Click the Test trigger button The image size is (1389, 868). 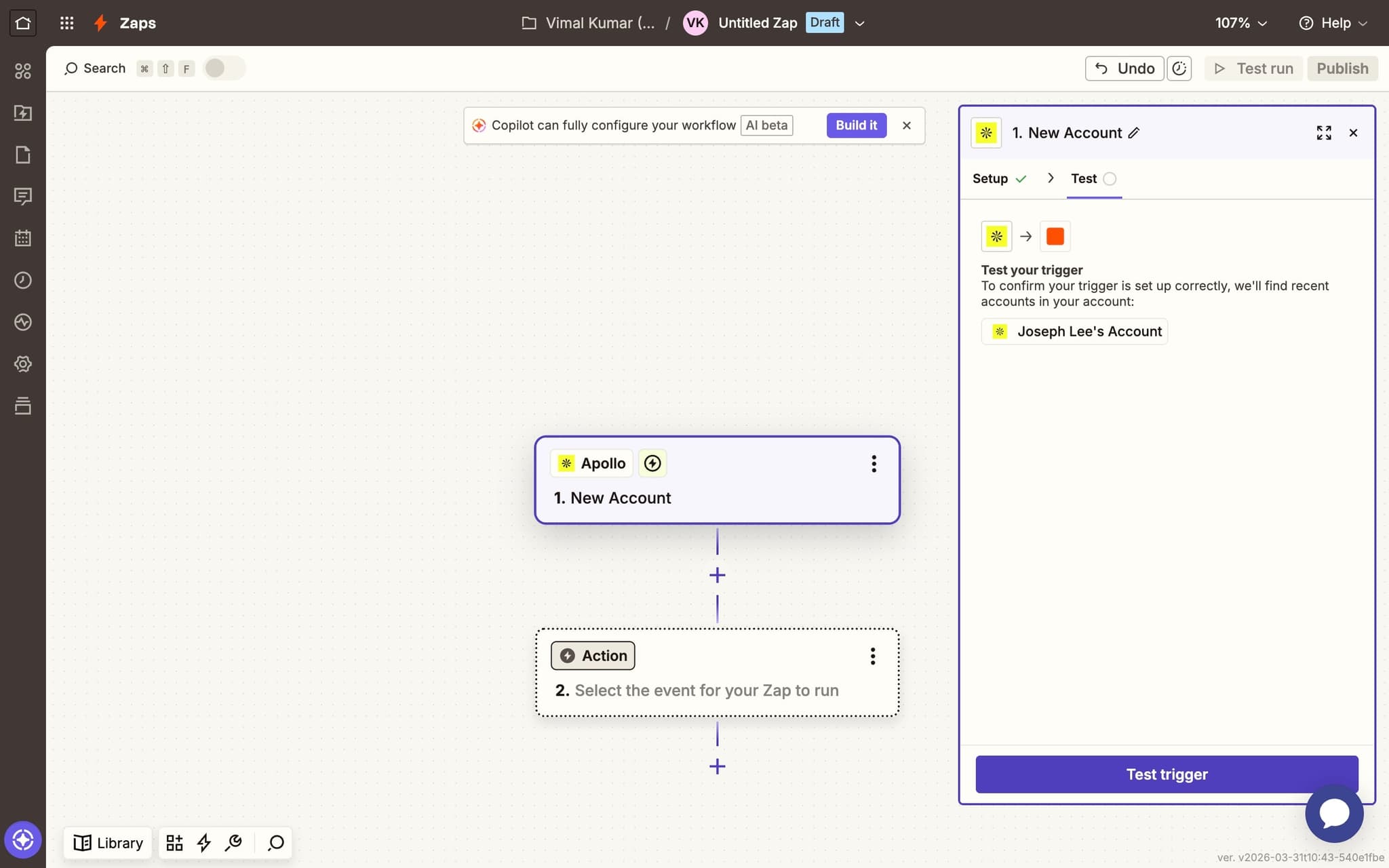coord(1166,774)
